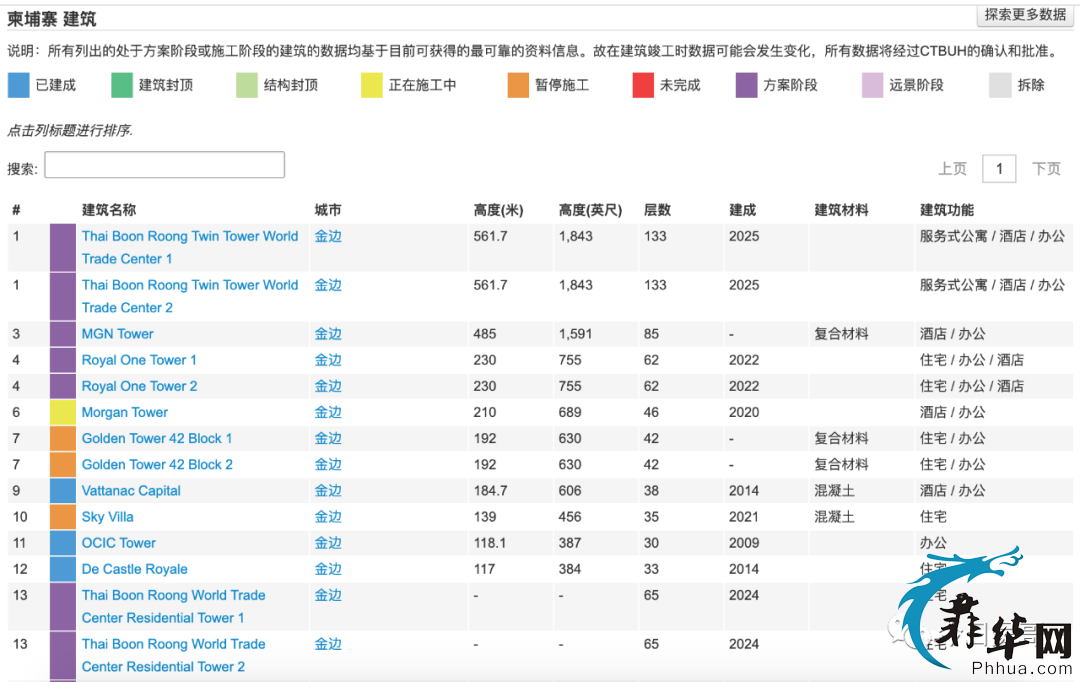Click green 建筑封顶 legend swatch
Viewport: 1080px width, 682px height.
122,85
